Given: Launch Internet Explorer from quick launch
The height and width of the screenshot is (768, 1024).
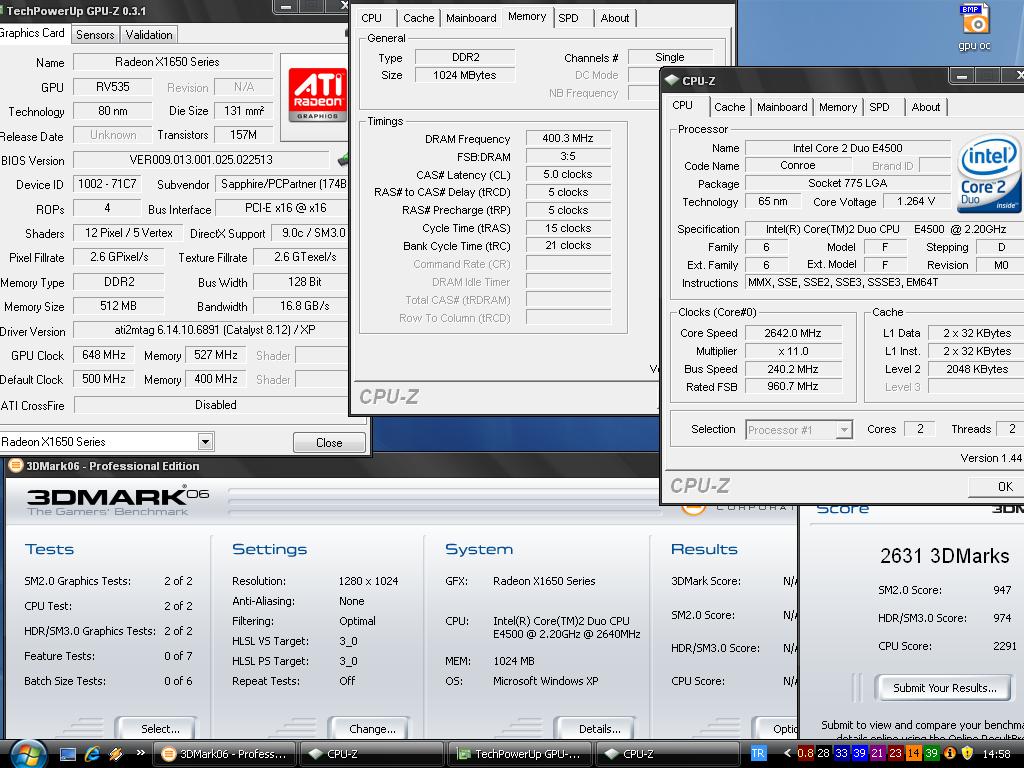Looking at the screenshot, I should point(92,754).
